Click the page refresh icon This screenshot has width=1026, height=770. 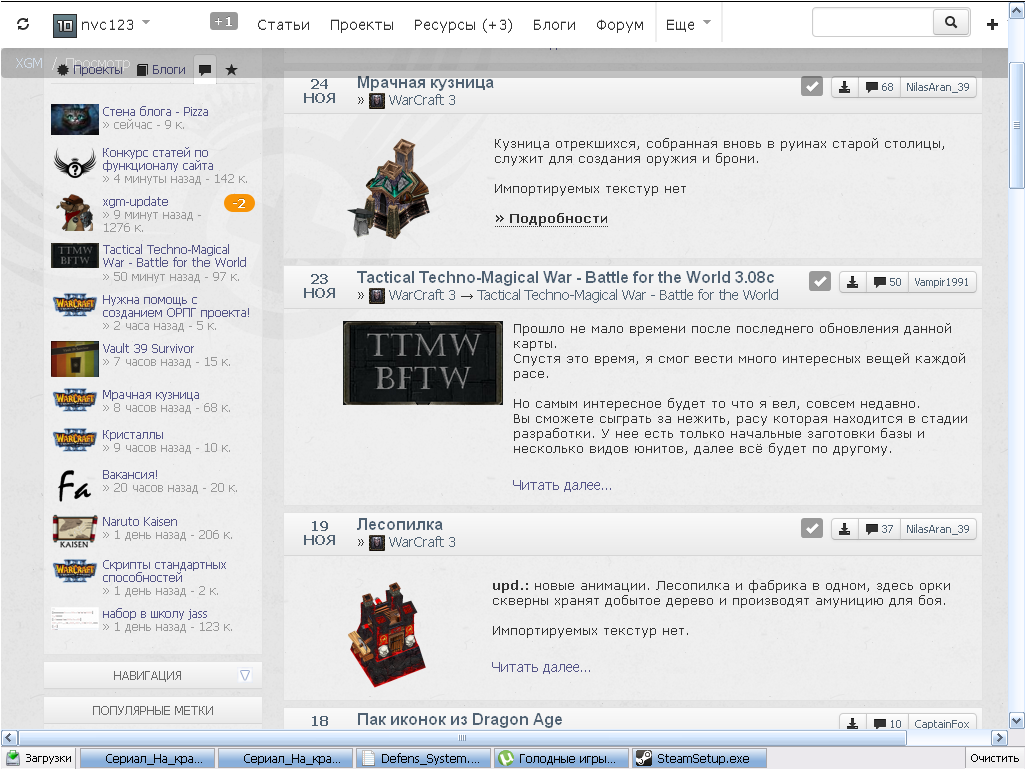click(x=23, y=24)
